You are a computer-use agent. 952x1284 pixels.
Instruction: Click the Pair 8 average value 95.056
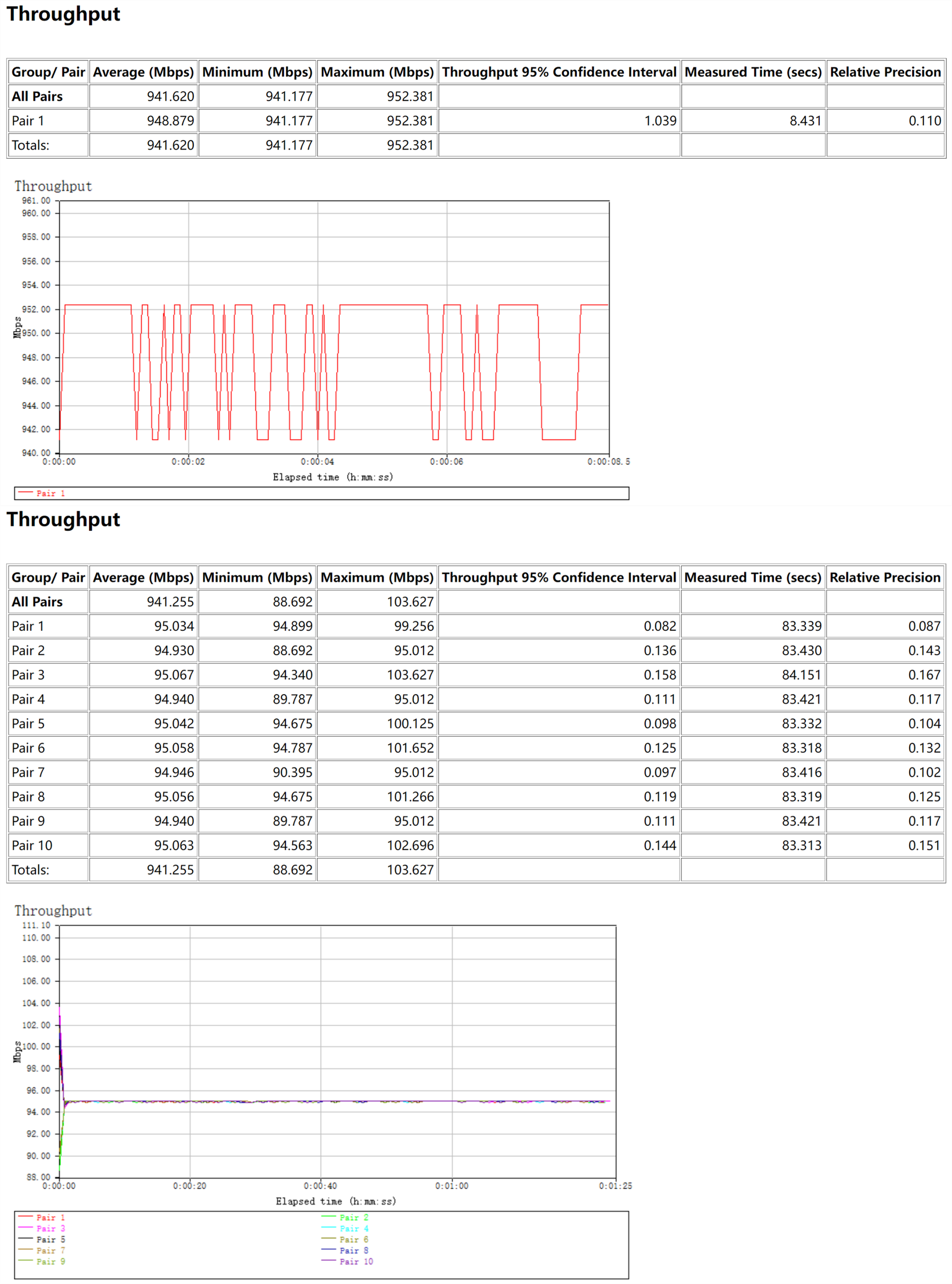[173, 797]
